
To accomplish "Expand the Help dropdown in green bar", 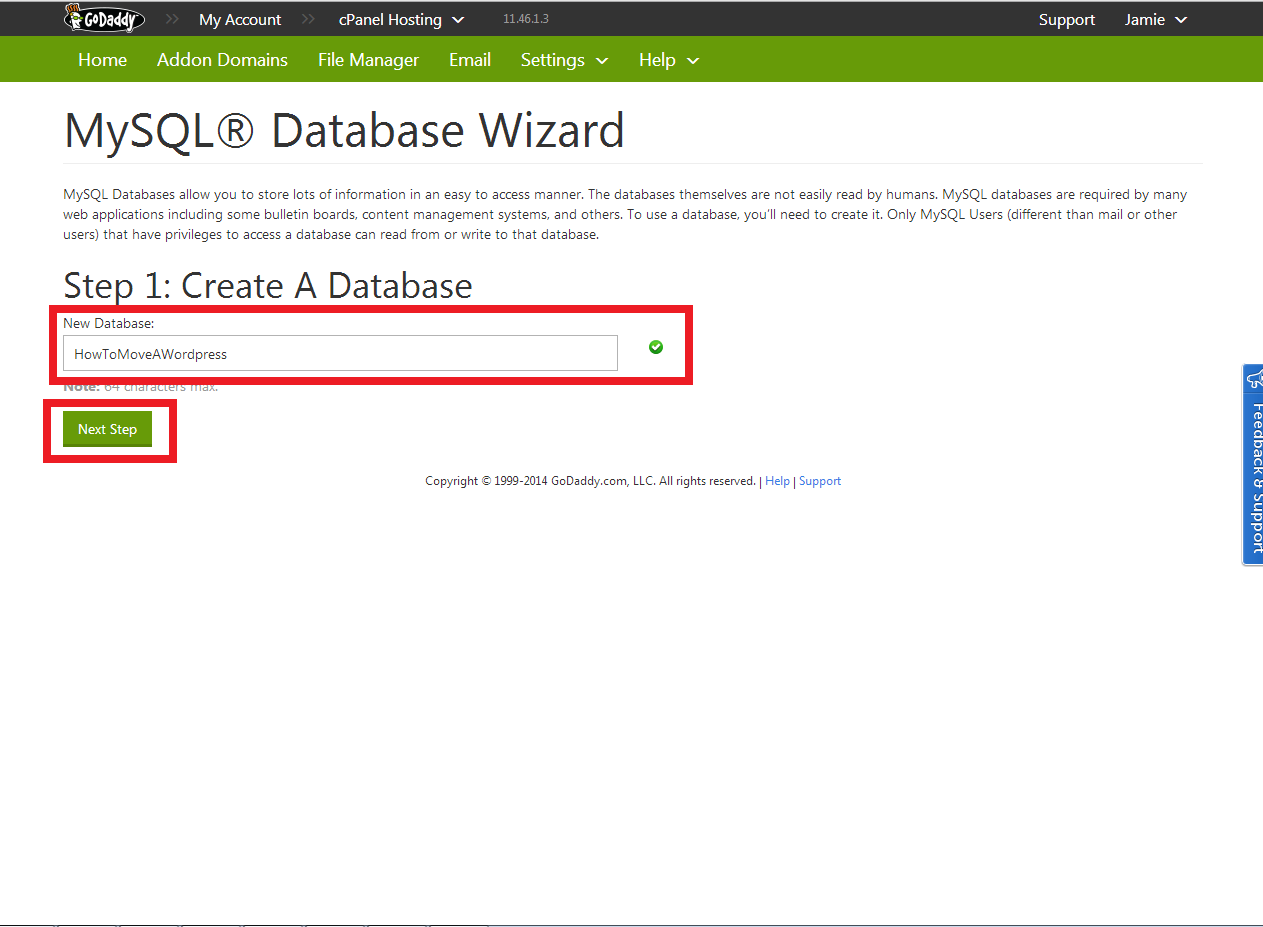I will point(669,60).
